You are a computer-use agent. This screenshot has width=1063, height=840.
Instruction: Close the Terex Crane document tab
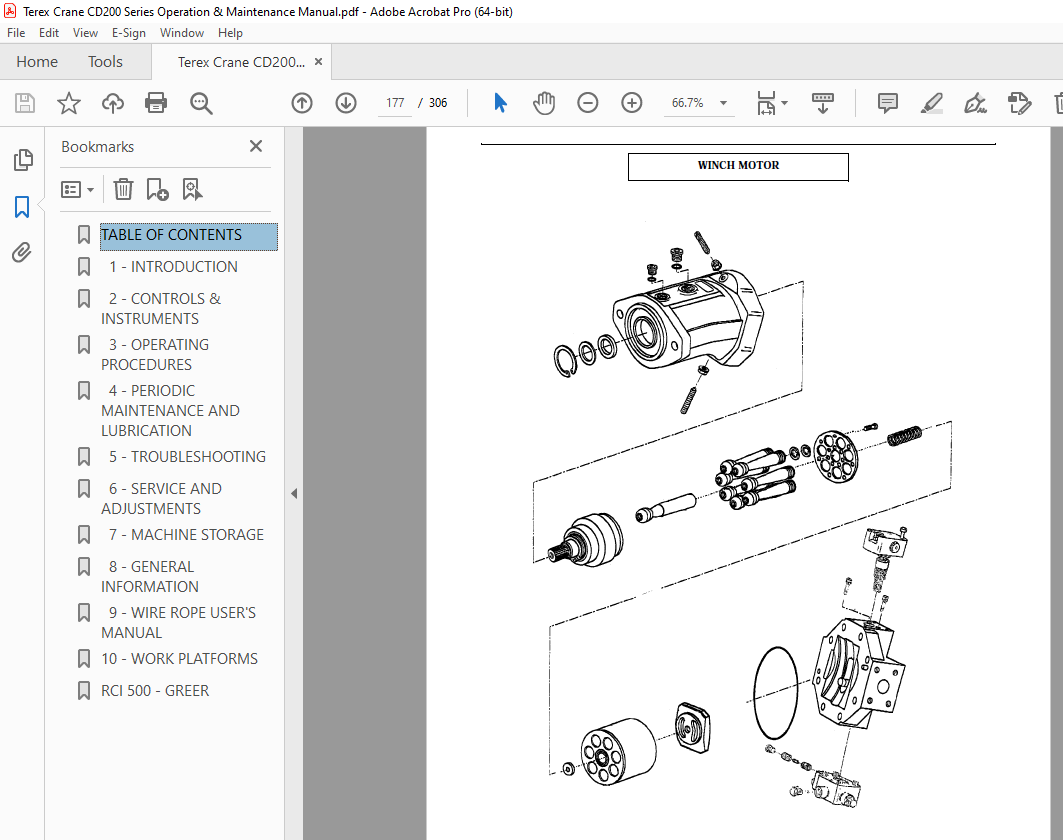pyautogui.click(x=318, y=62)
